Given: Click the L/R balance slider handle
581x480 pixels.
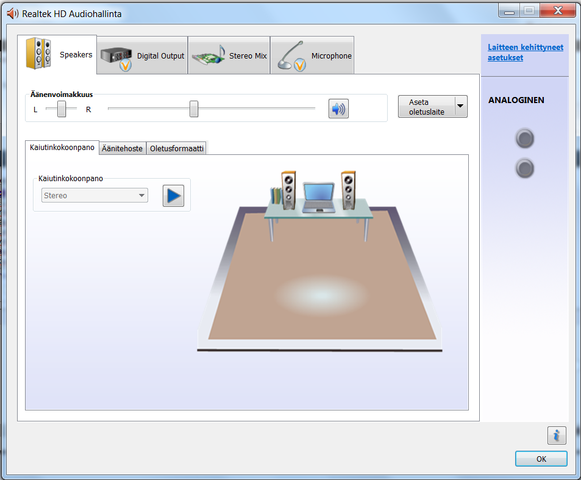Looking at the screenshot, I should (62, 109).
